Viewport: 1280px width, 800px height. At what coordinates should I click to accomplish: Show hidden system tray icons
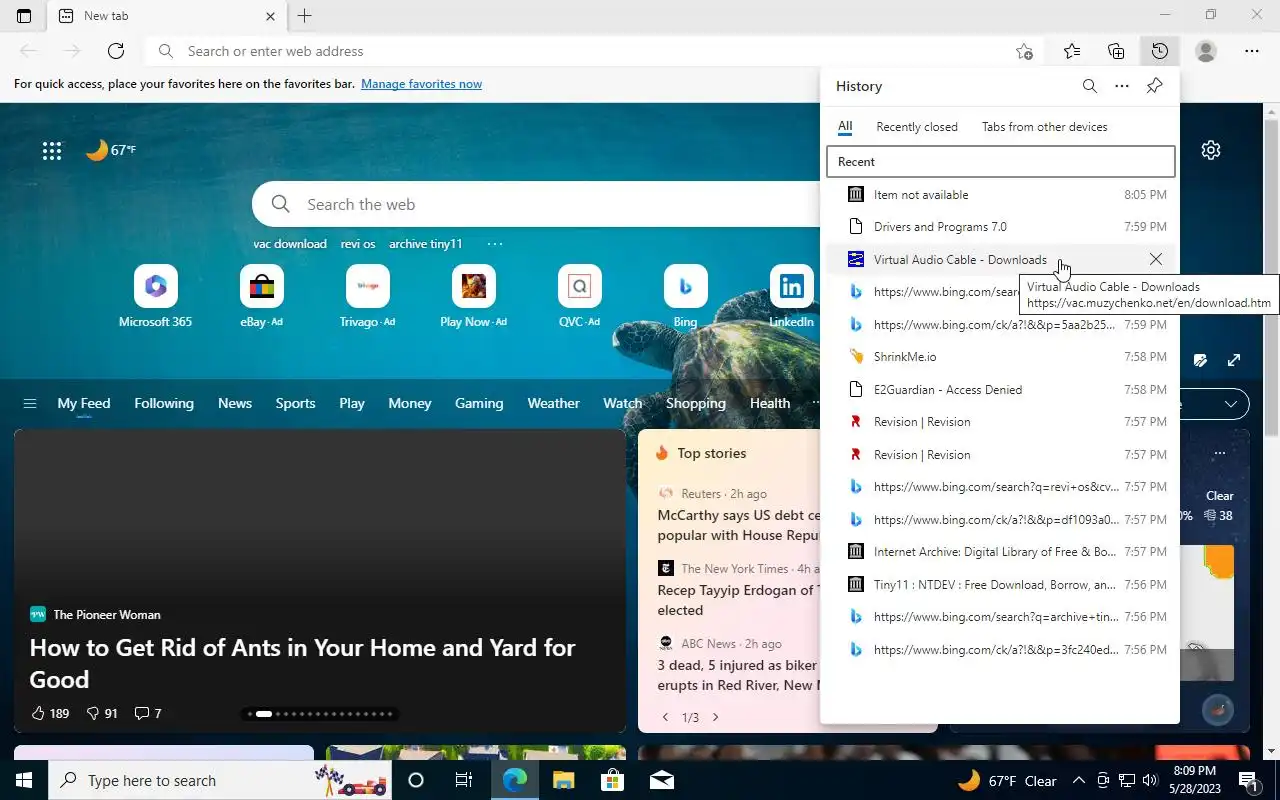(x=1078, y=781)
